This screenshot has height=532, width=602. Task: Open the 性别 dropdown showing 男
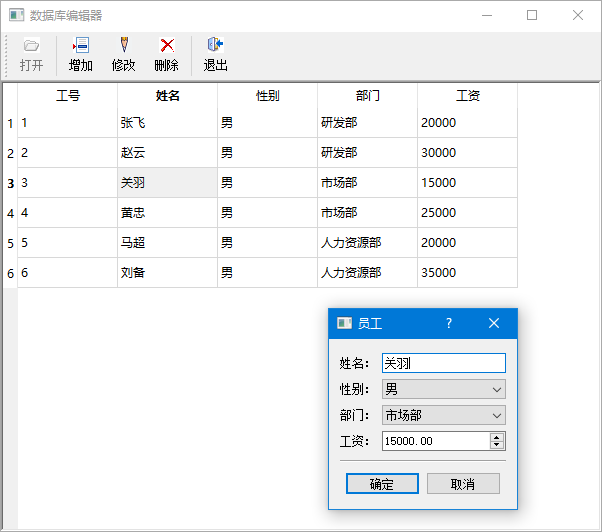click(444, 389)
